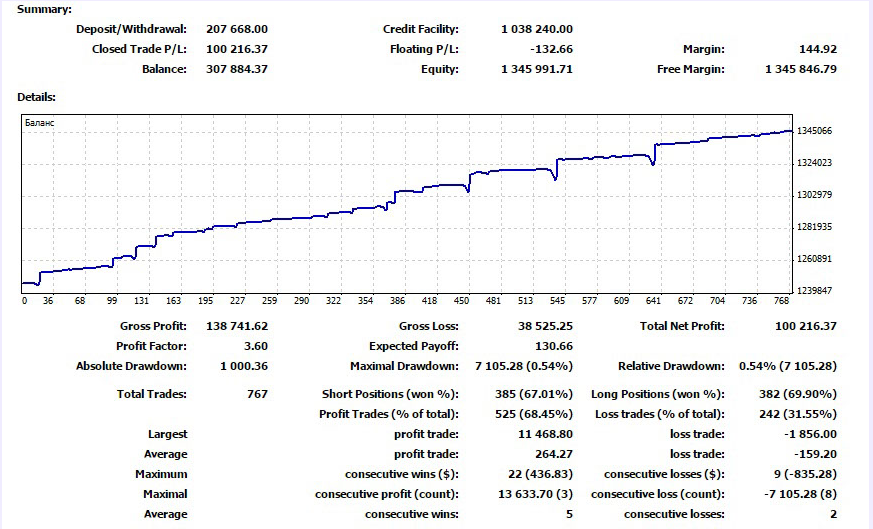Select Total Trades count 767
This screenshot has width=873, height=529.
257,394
